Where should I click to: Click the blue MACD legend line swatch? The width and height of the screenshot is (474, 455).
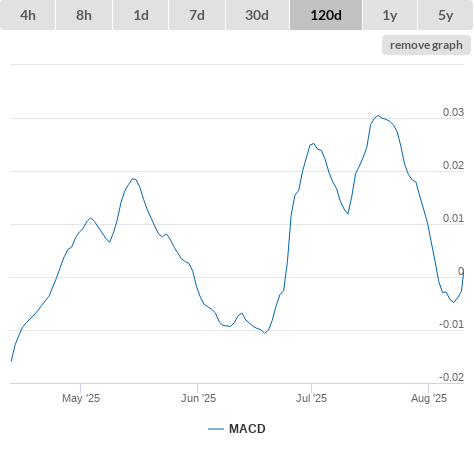tap(216, 429)
